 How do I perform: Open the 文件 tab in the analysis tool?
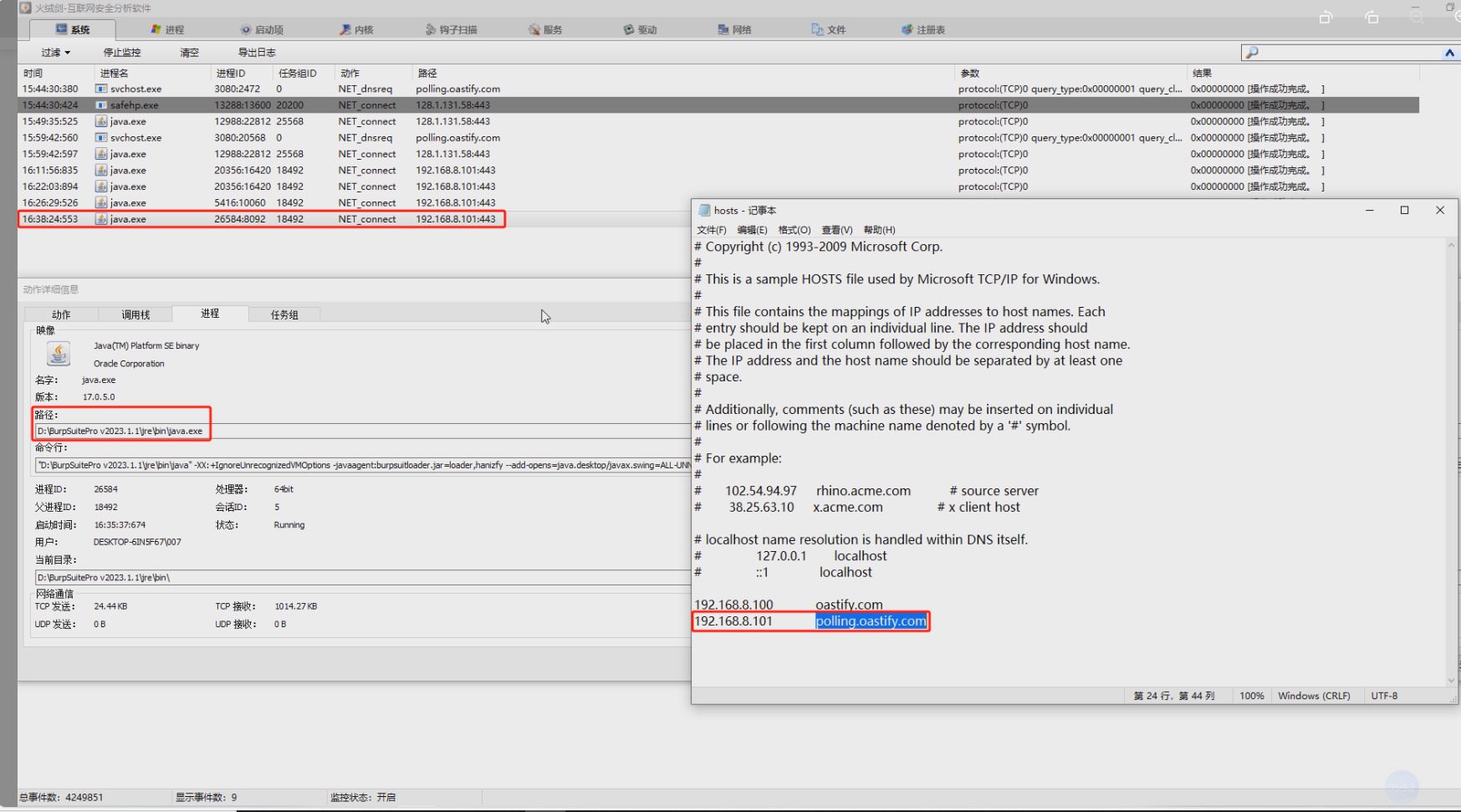click(829, 29)
